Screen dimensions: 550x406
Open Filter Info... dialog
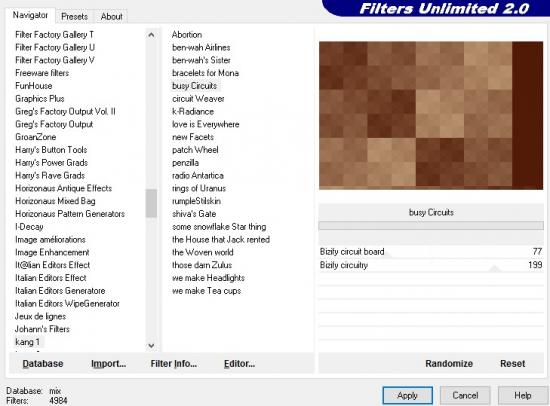tap(174, 364)
